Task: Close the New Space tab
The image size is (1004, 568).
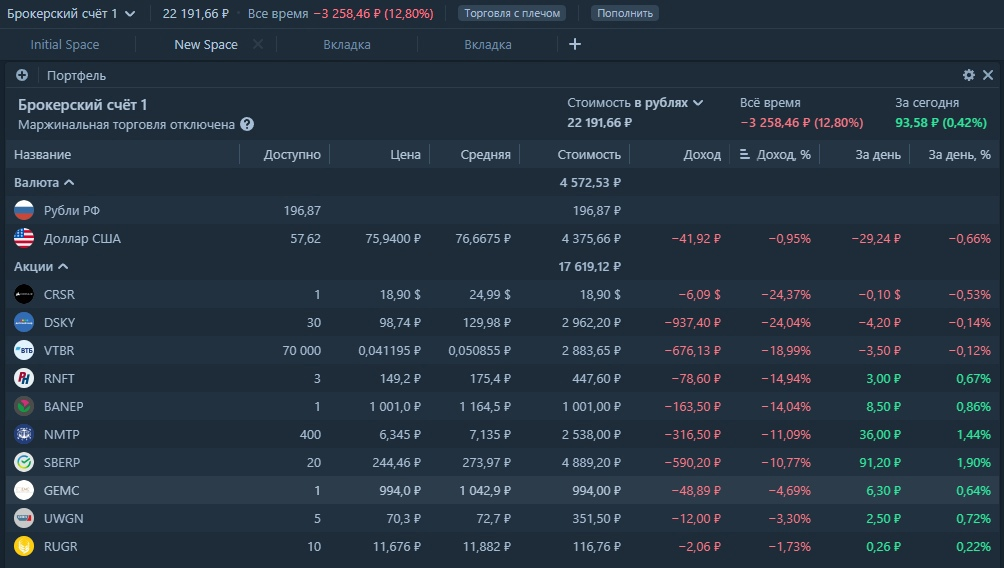Action: tap(257, 44)
